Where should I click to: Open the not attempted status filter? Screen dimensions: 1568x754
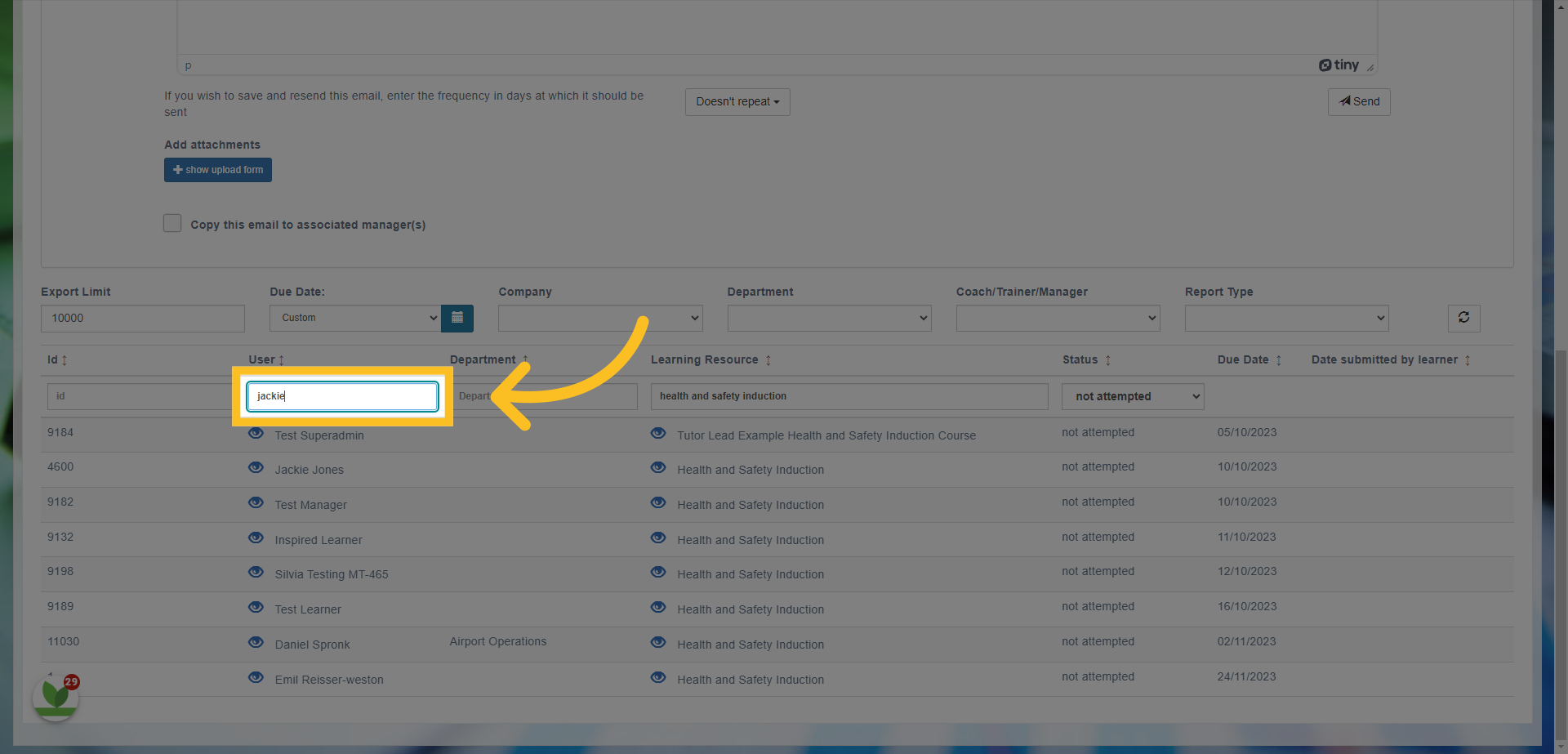(x=1133, y=396)
